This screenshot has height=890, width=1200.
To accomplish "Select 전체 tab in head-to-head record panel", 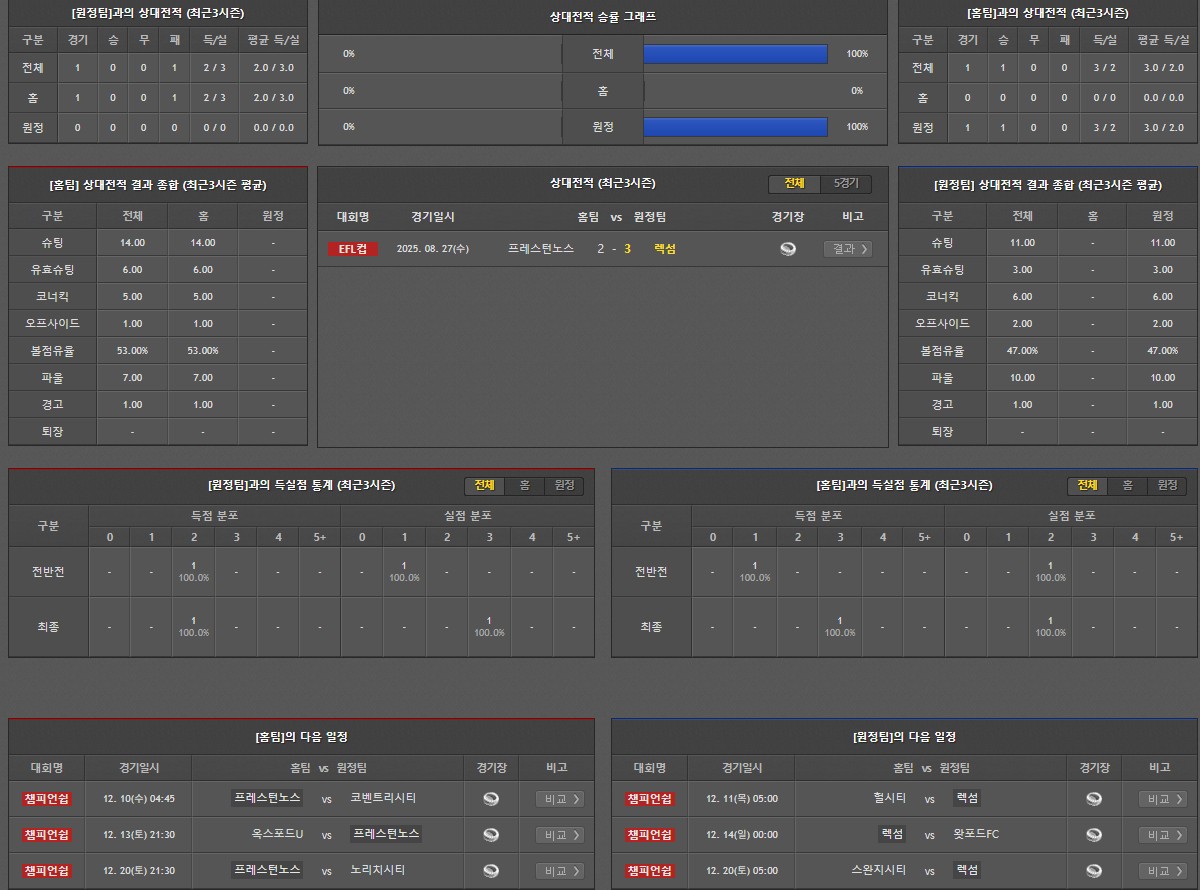I will (794, 184).
